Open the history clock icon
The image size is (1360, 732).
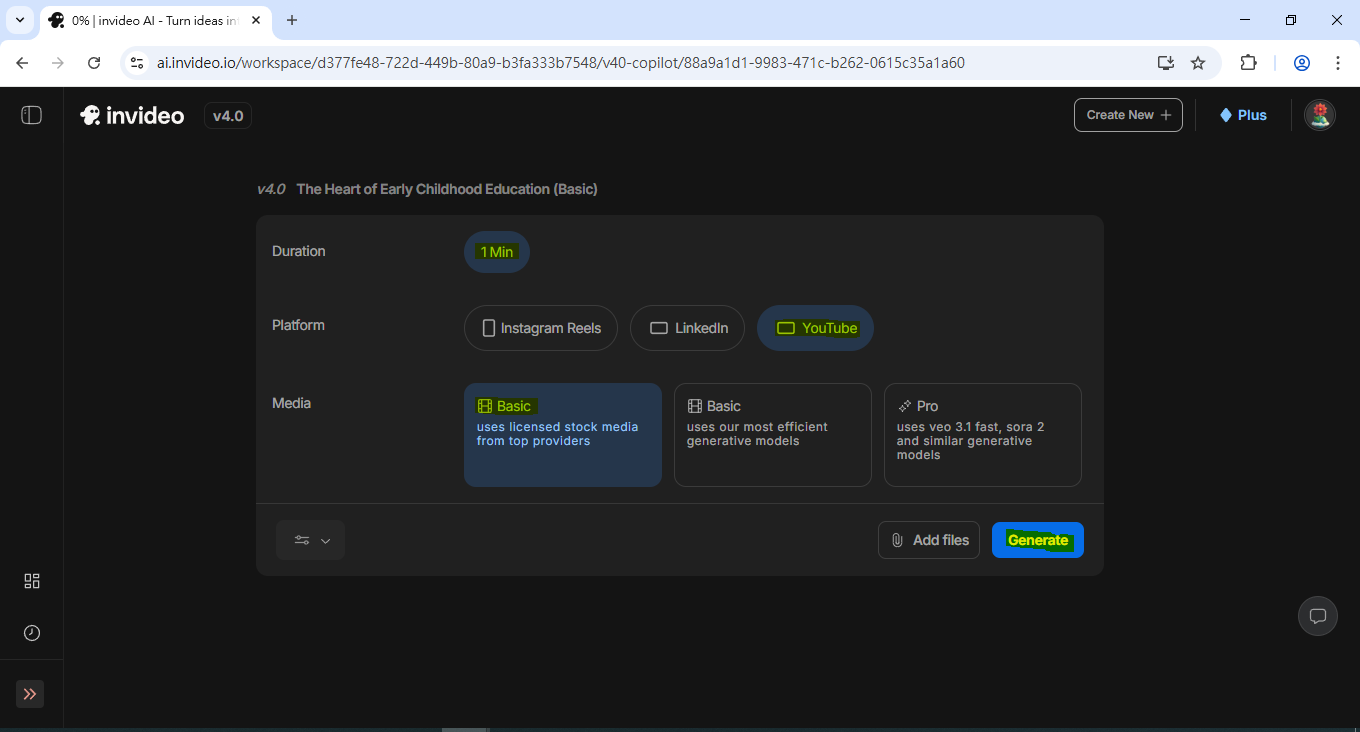tap(32, 633)
